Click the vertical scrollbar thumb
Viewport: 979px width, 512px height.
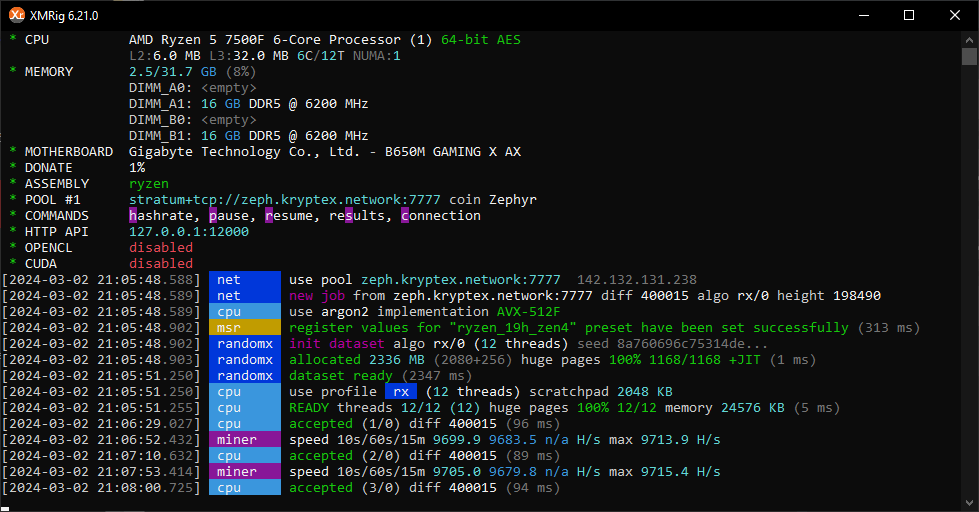(x=969, y=57)
